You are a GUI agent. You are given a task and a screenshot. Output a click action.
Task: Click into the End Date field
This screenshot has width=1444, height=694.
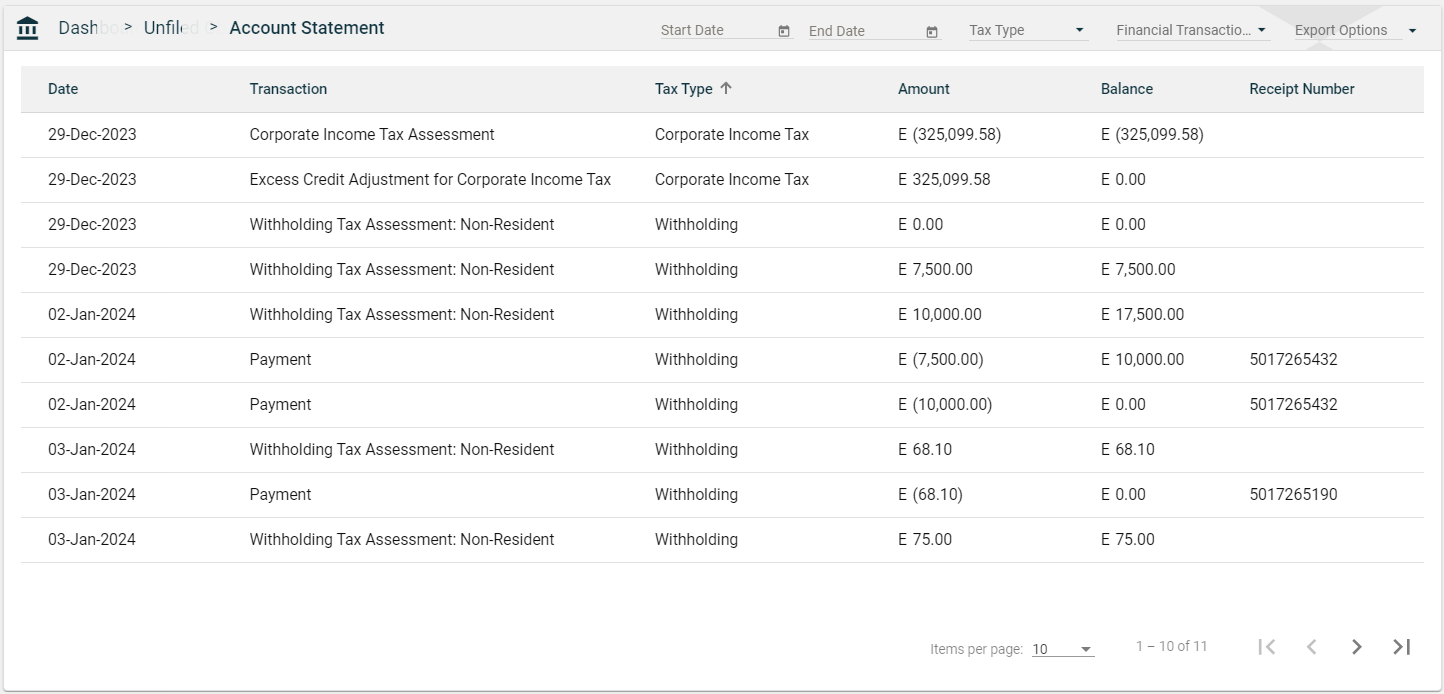click(864, 30)
